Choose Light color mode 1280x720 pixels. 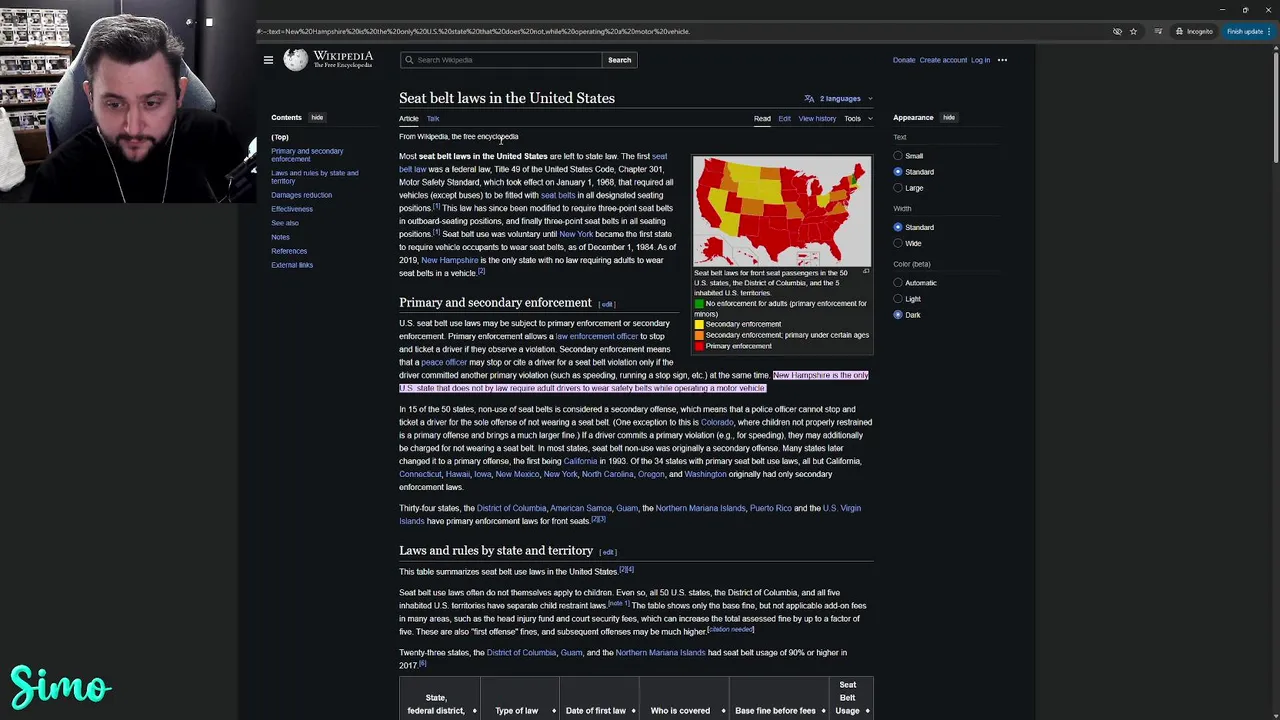[x=898, y=299]
